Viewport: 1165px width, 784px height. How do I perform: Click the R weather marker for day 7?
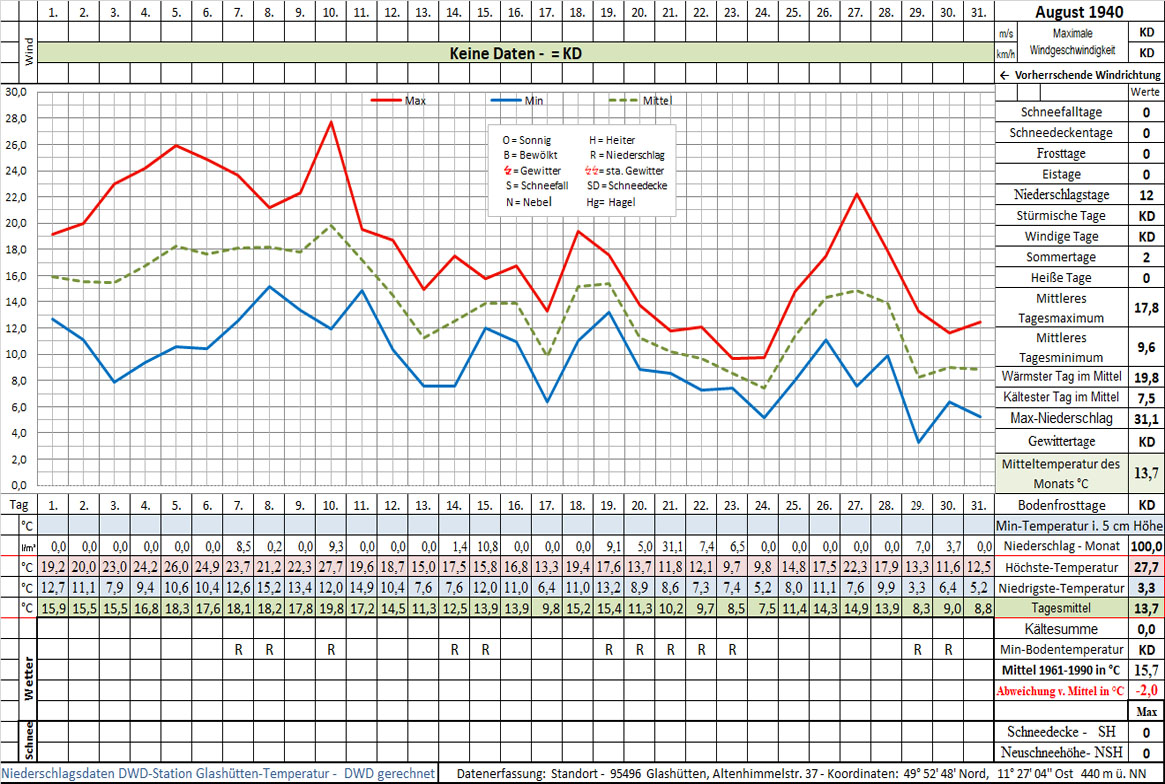(x=238, y=649)
